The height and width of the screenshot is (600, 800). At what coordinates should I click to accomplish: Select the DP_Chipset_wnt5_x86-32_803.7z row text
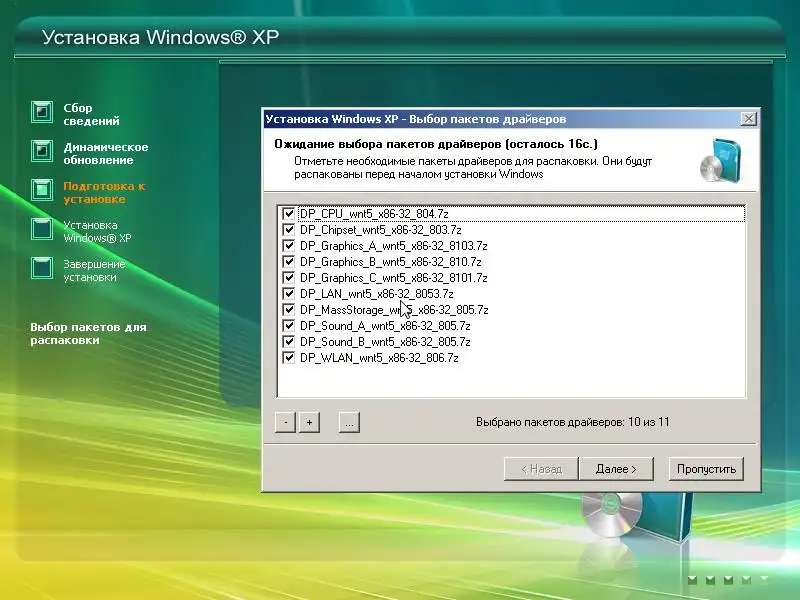tap(381, 230)
